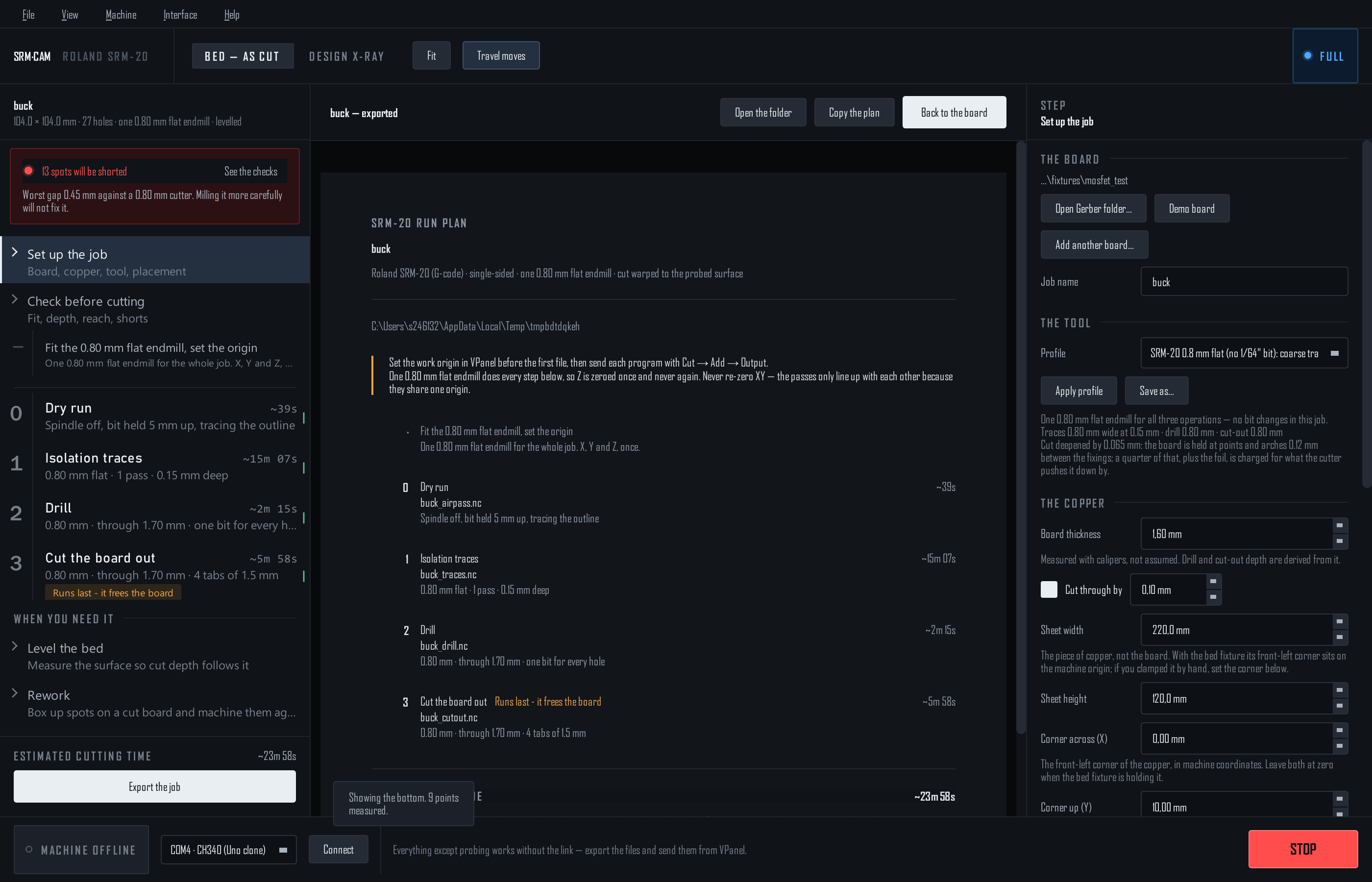Switch to the DESIGN X-RAY tab
Image resolution: width=1372 pixels, height=882 pixels.
tap(346, 56)
